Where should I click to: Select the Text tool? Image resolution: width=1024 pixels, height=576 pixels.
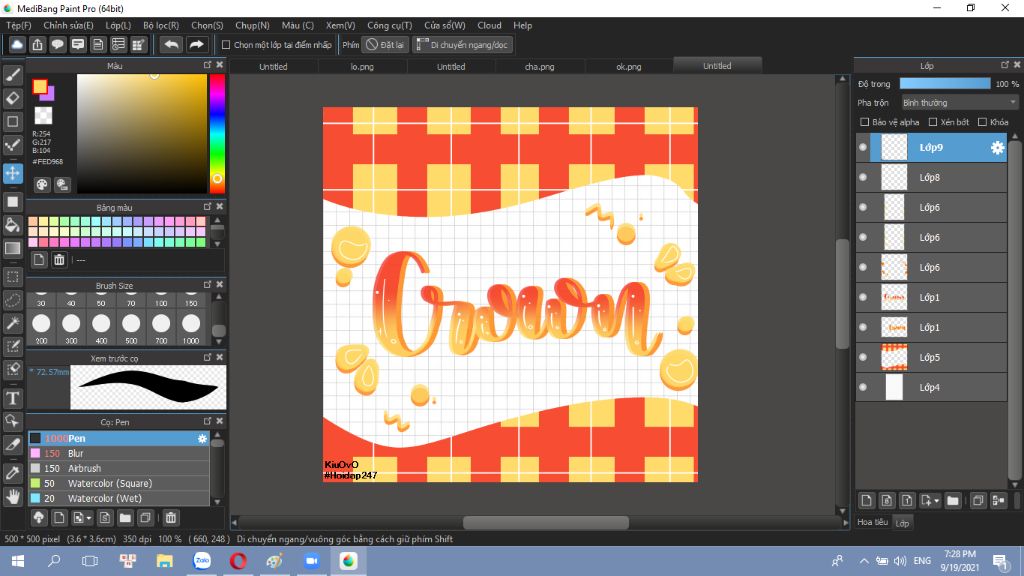(12, 398)
